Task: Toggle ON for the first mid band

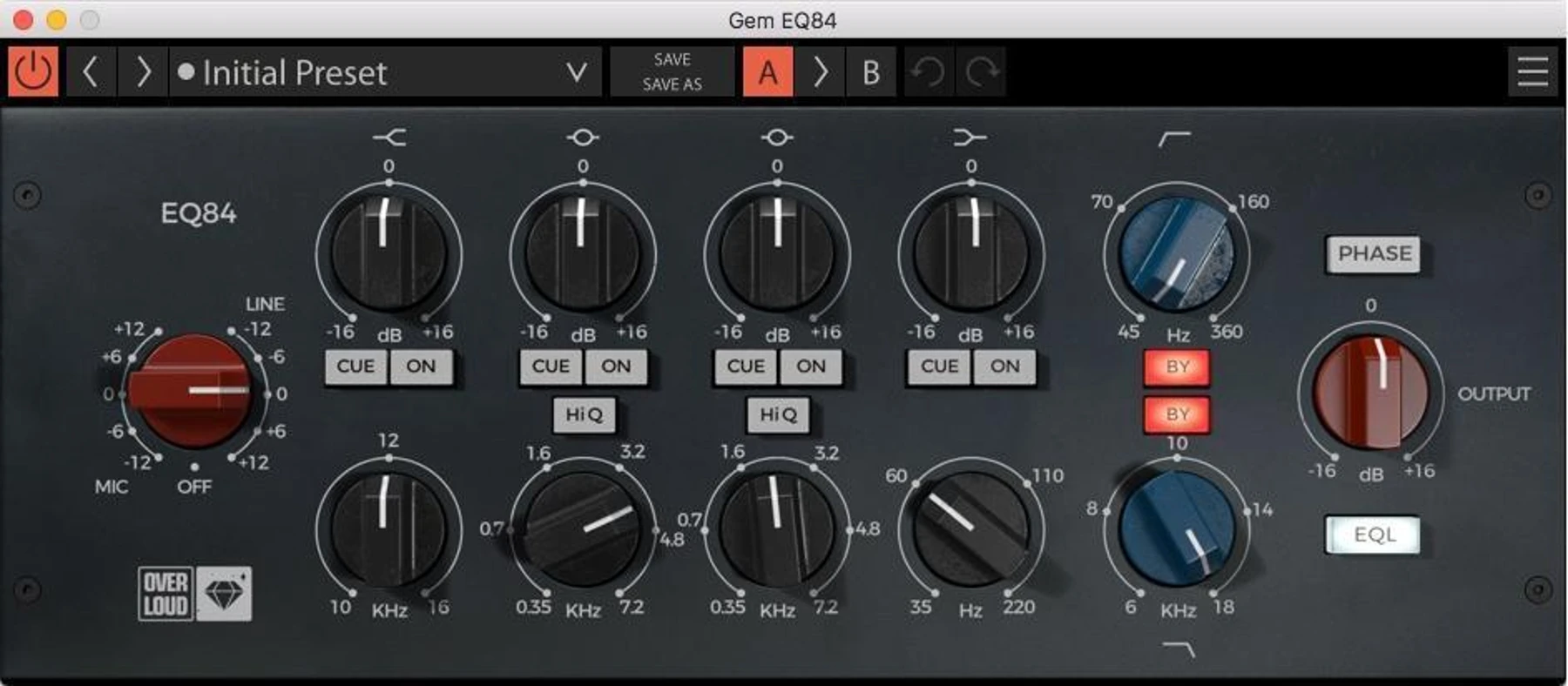Action: coord(616,367)
